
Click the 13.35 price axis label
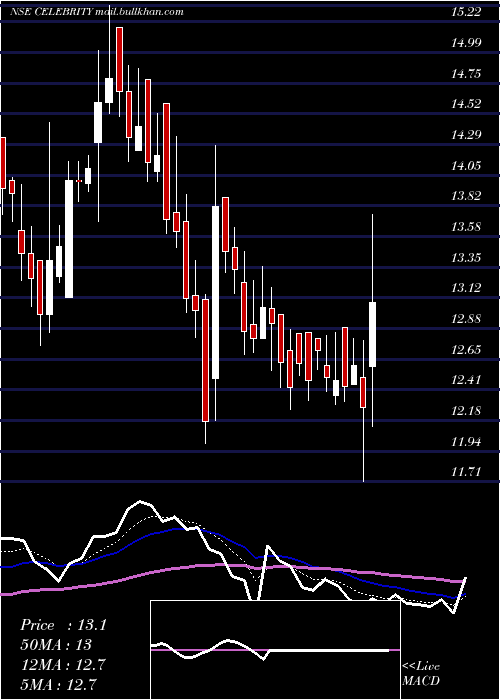point(466,258)
